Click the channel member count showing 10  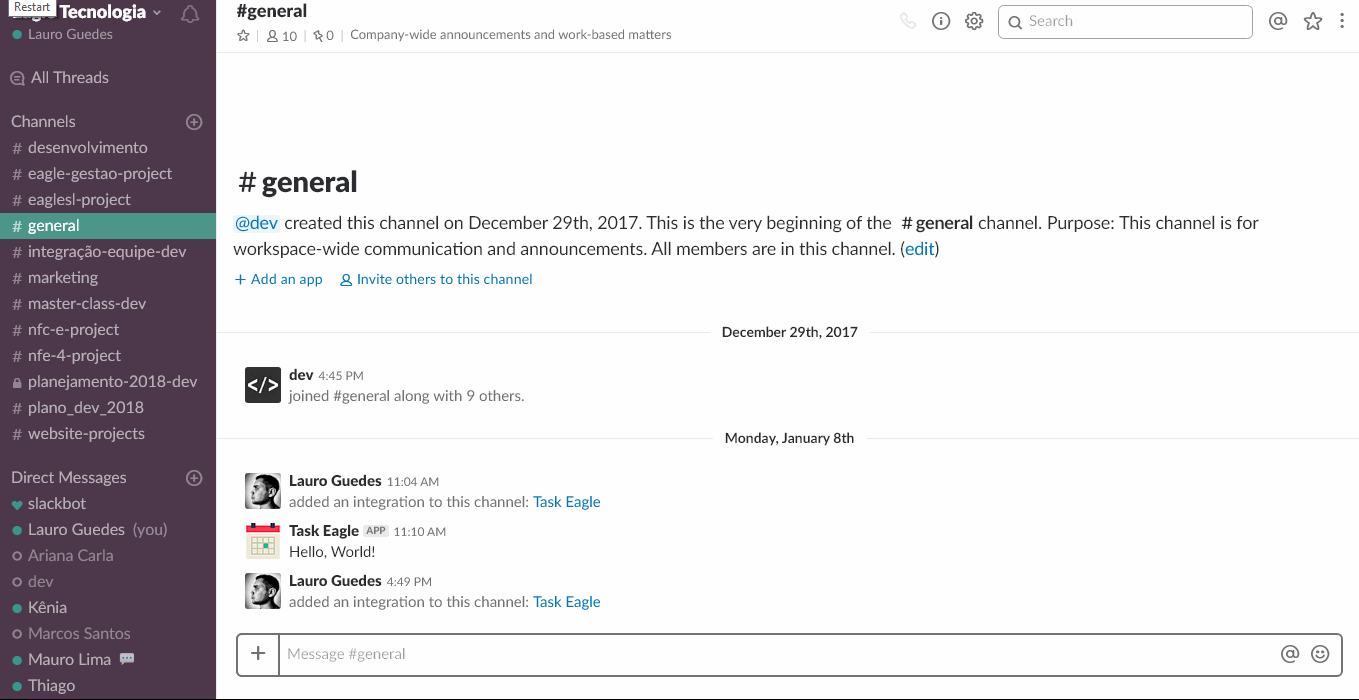[x=279, y=34]
